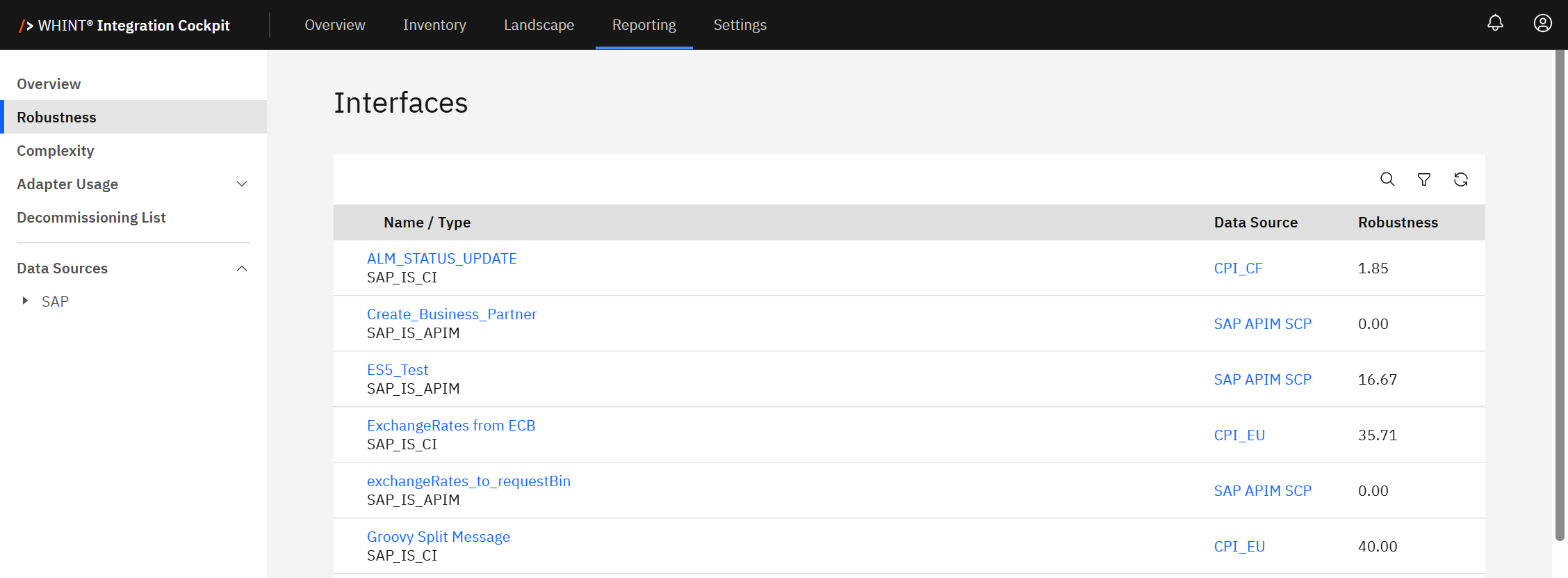Click the CPI_CF data source link
Viewport: 1568px width, 578px height.
pyautogui.click(x=1238, y=268)
